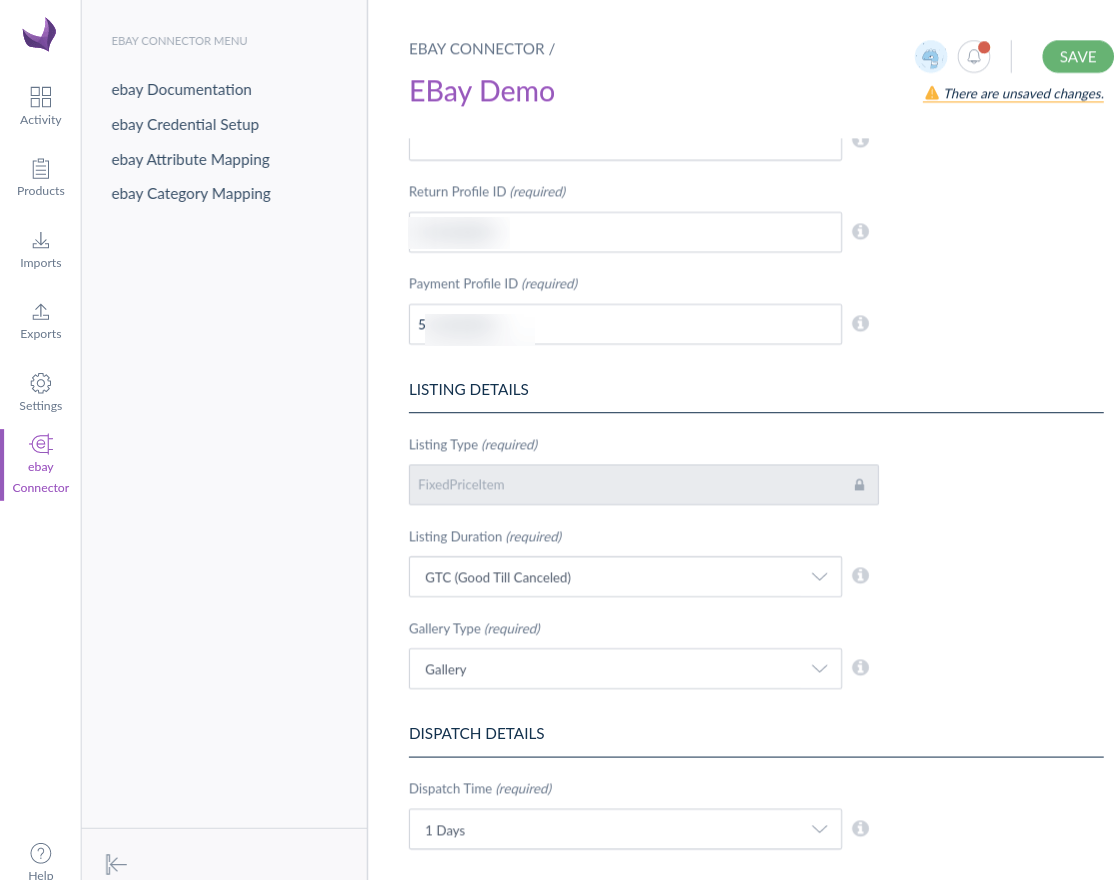The height and width of the screenshot is (880, 1120).
Task: Open the Listing Duration dropdown
Action: point(625,577)
